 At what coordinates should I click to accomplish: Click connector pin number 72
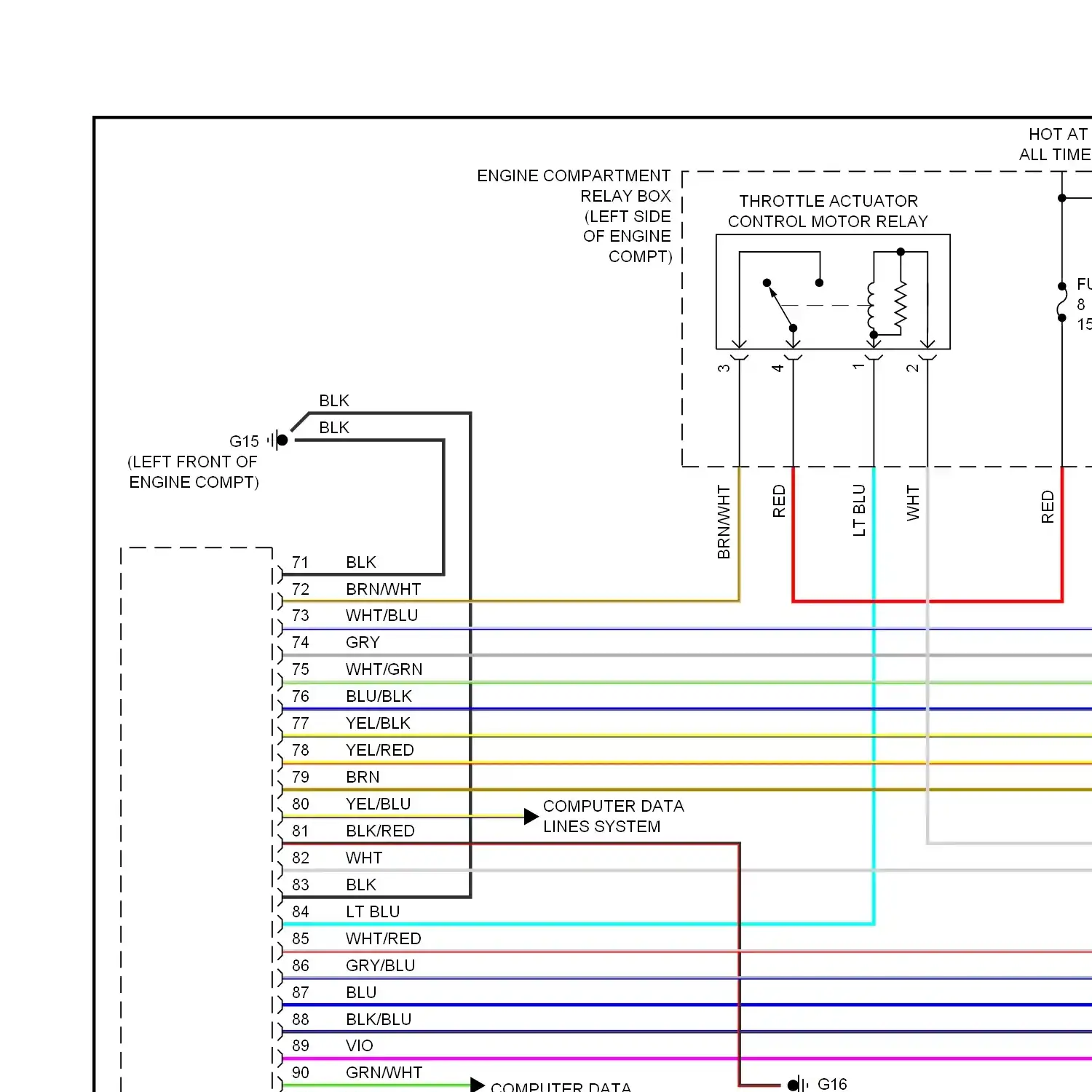(301, 589)
